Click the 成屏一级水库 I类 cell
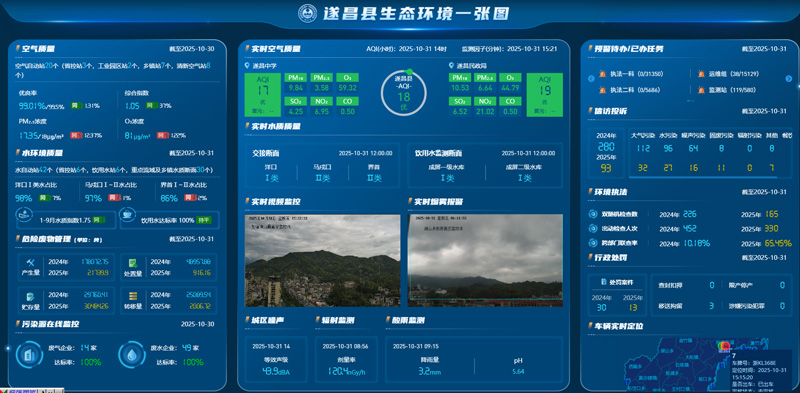800x393 pixels. click(x=447, y=173)
